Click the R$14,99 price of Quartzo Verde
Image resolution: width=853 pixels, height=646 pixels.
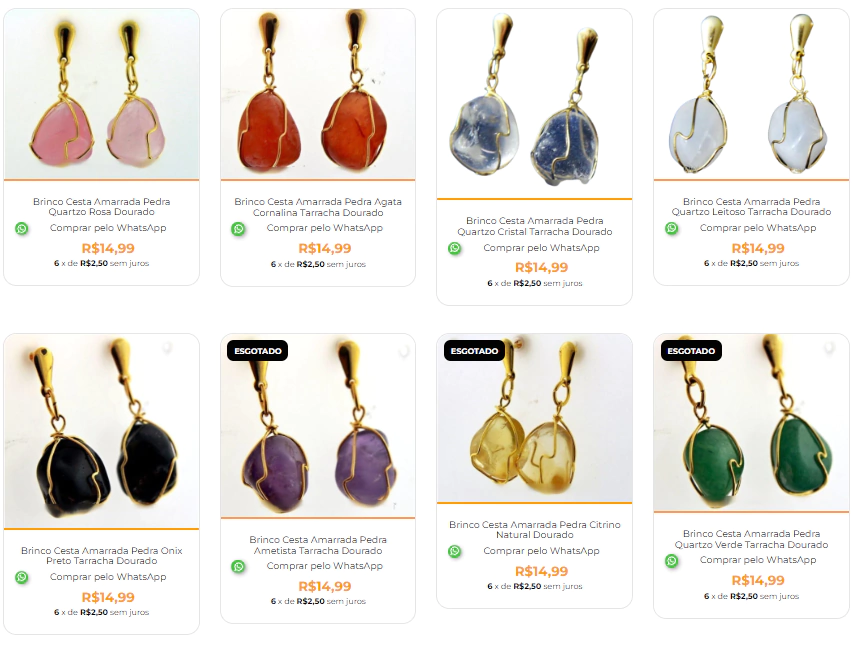tap(758, 581)
